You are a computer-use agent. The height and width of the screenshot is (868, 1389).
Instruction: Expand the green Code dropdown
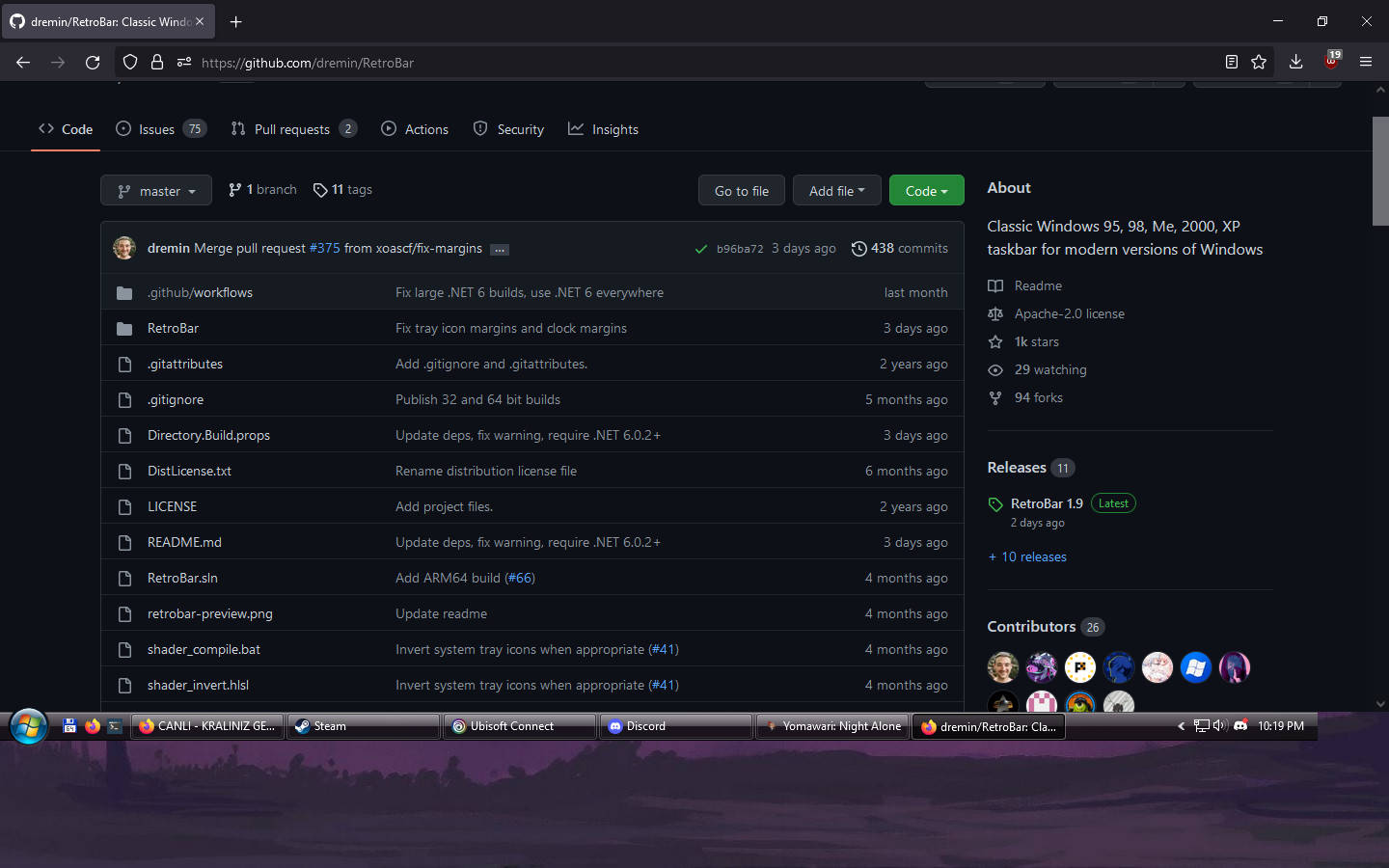(926, 190)
